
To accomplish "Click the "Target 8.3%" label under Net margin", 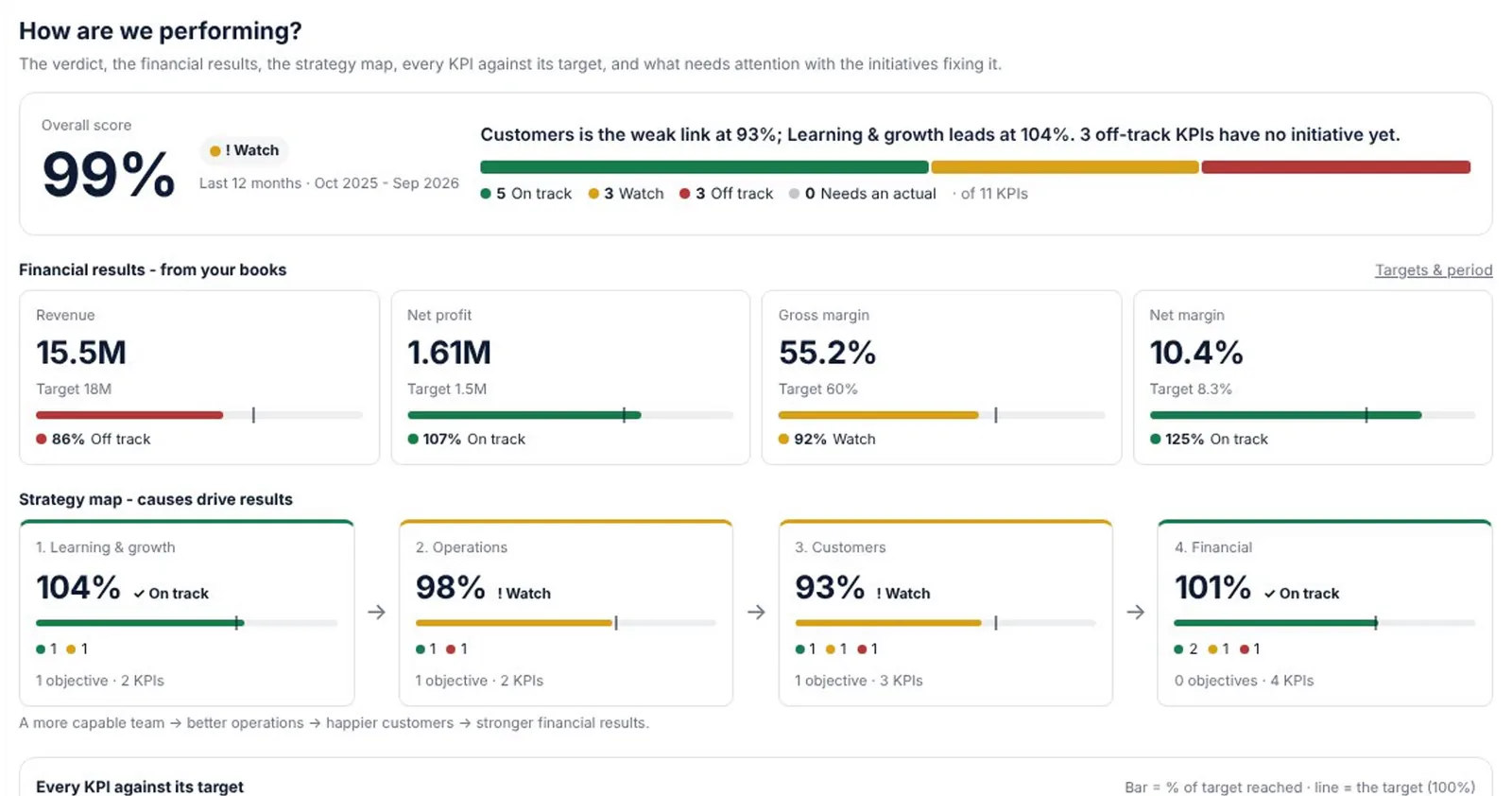I will [1191, 389].
